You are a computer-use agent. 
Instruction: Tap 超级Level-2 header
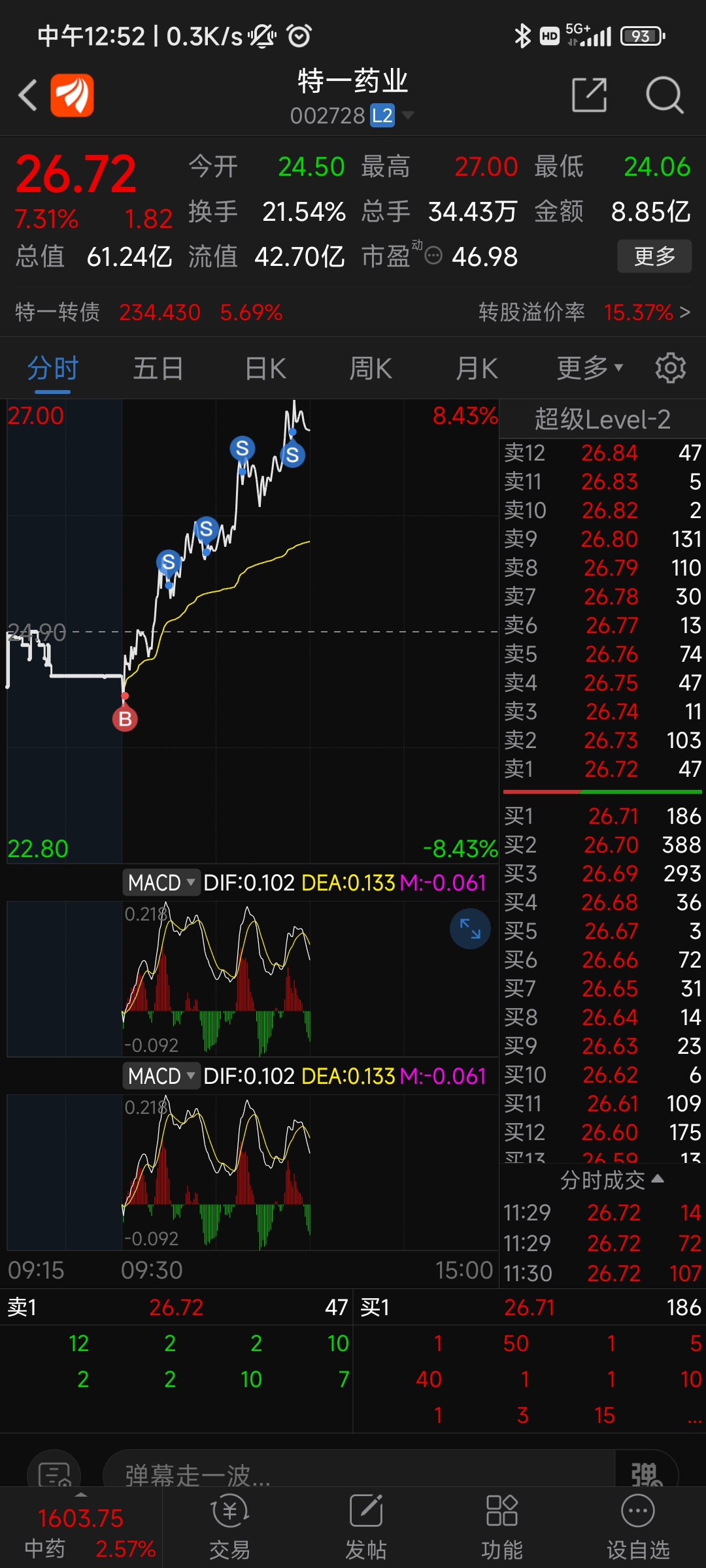click(602, 419)
